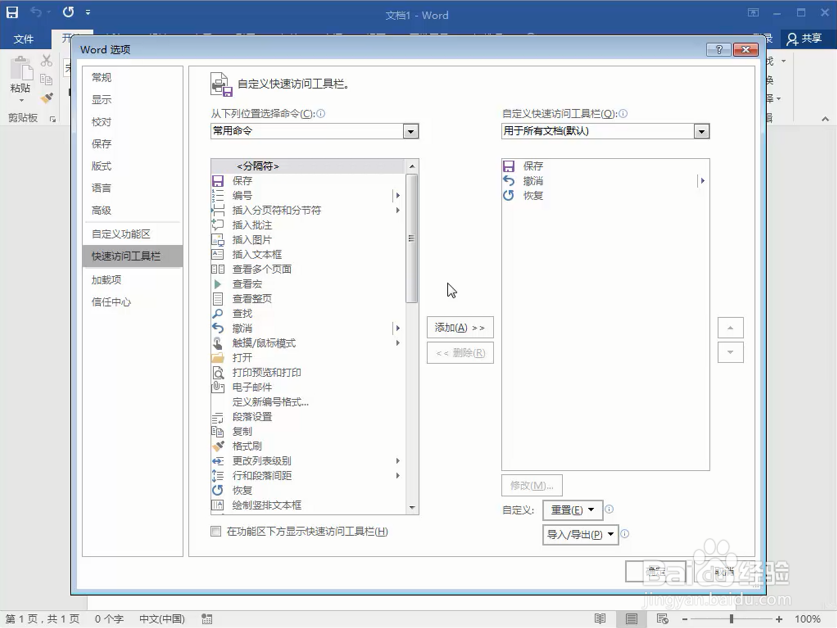Click the move down arrow button
The height and width of the screenshot is (628, 837).
point(730,352)
